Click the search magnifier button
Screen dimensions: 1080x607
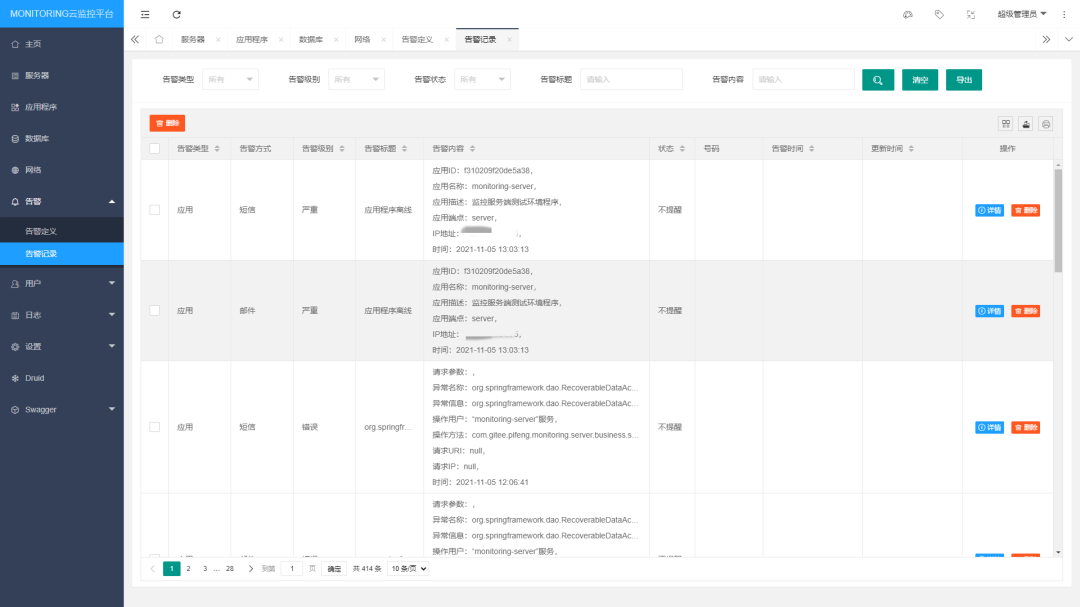click(x=878, y=80)
